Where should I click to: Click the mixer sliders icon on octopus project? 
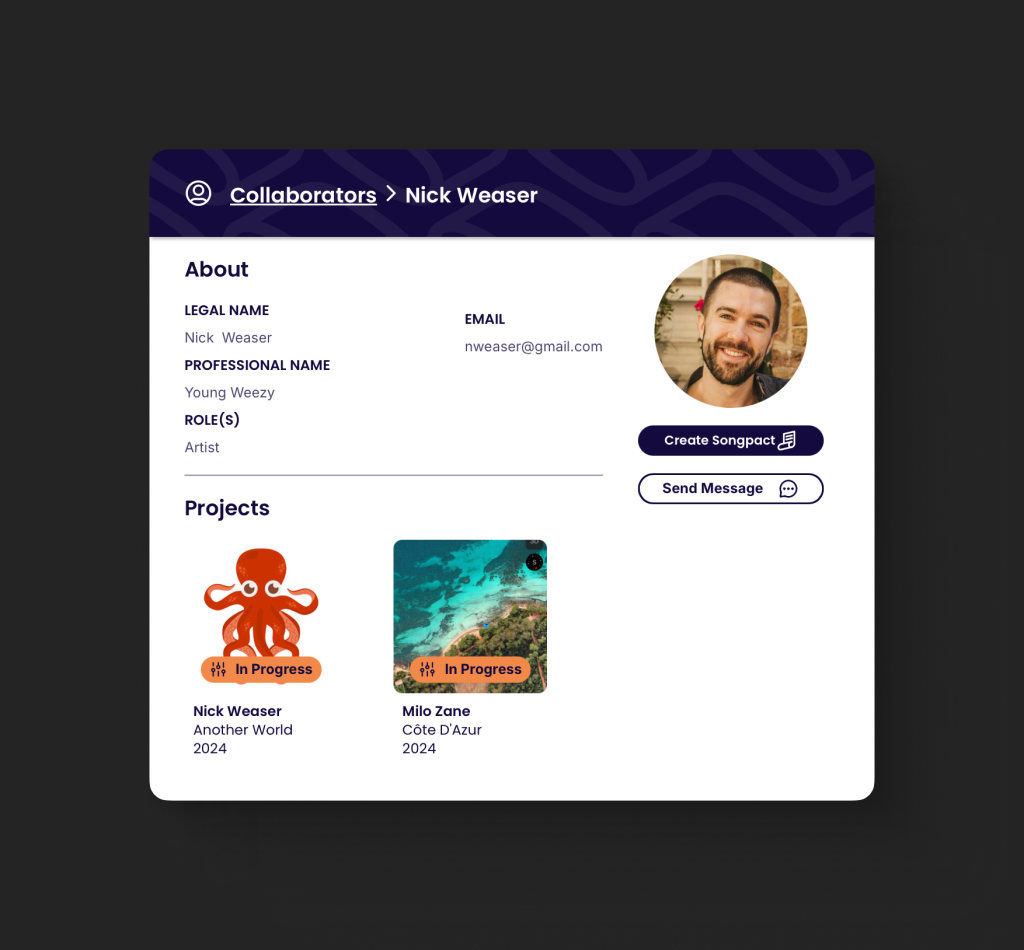click(218, 669)
